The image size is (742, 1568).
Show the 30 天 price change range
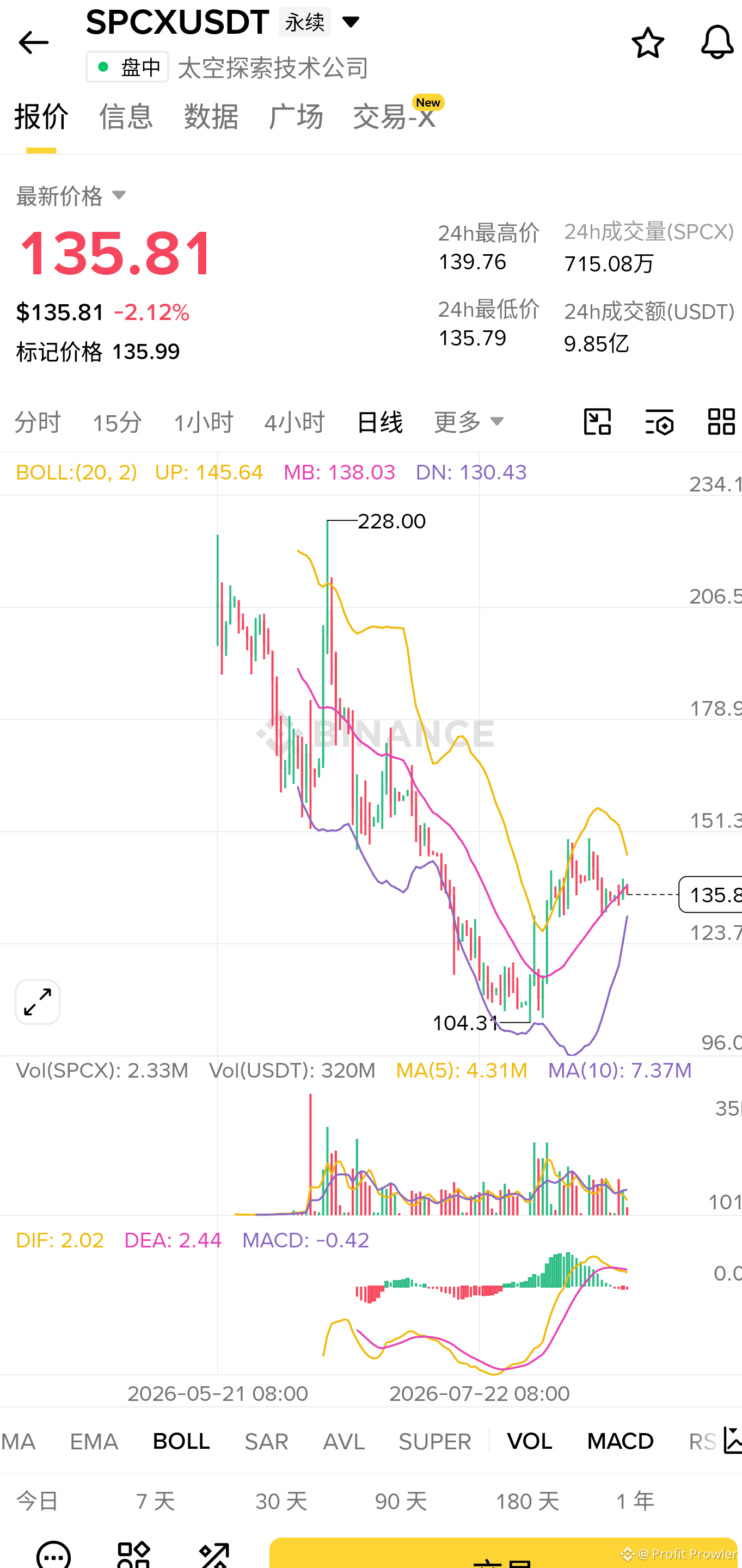coord(281,1501)
